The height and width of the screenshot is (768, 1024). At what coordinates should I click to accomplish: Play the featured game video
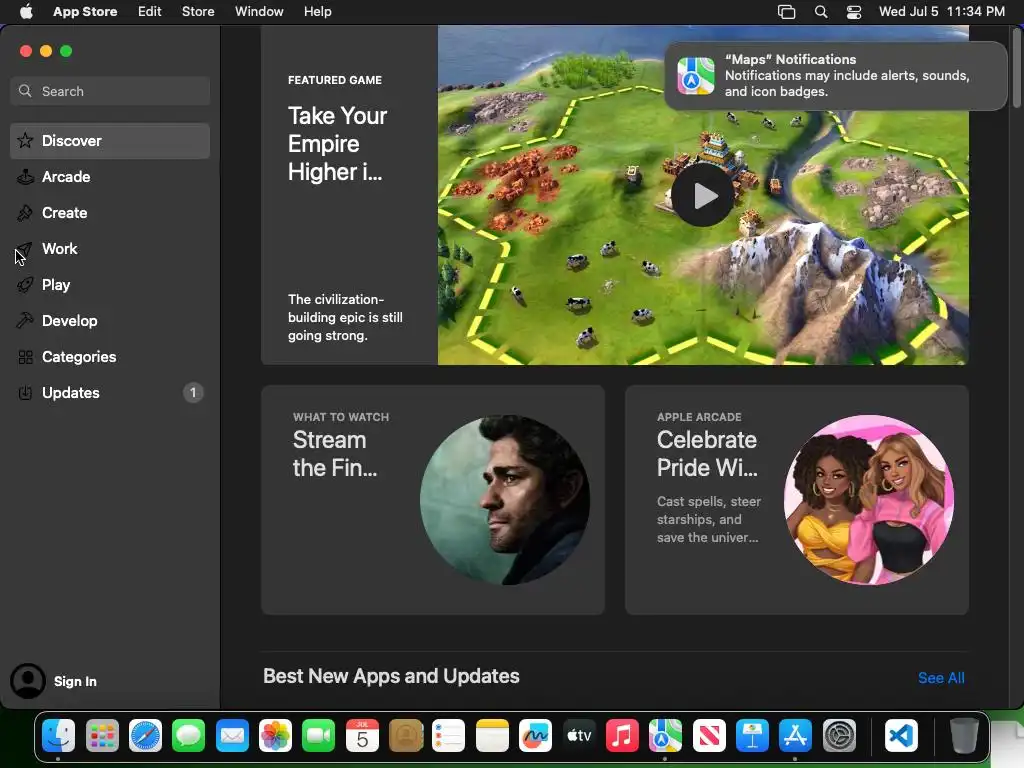[703, 195]
